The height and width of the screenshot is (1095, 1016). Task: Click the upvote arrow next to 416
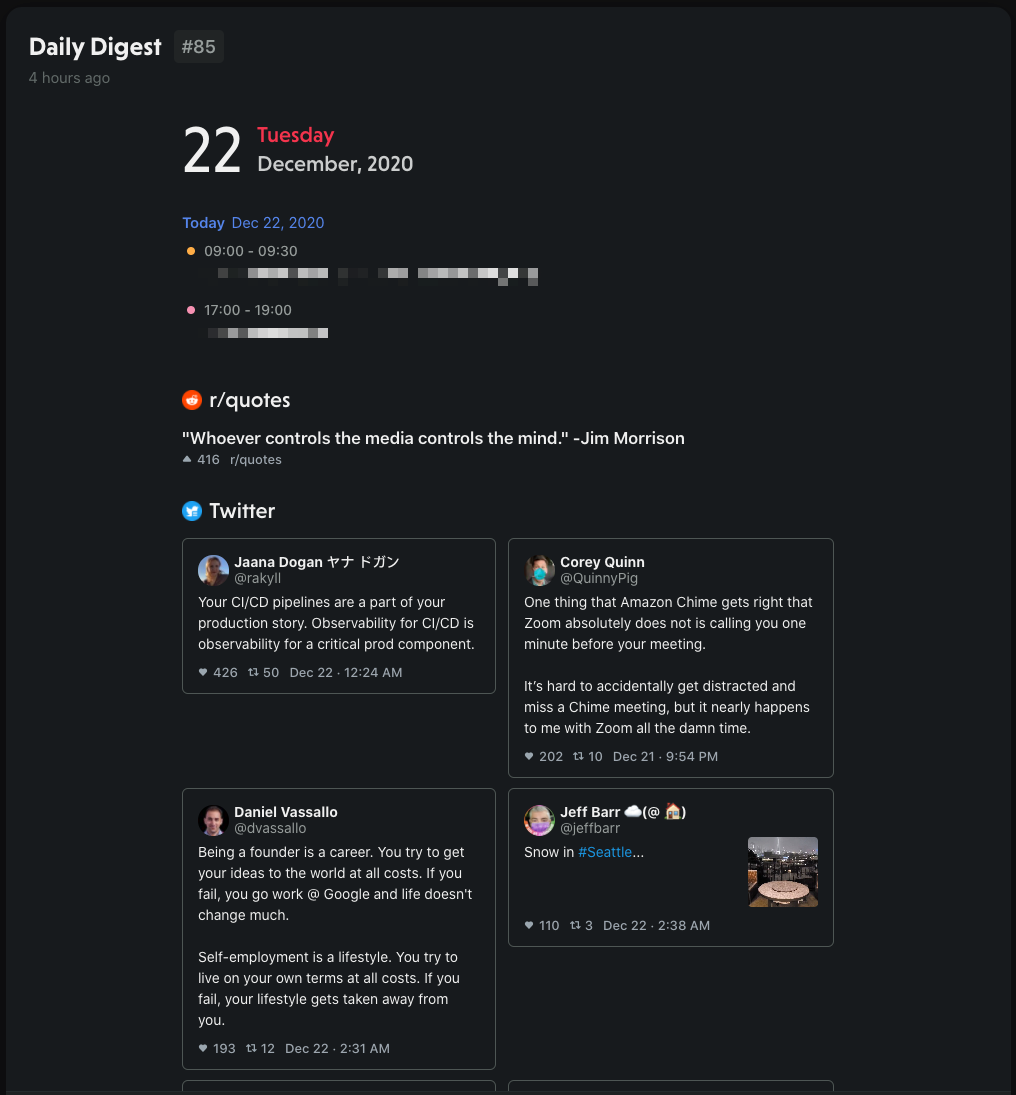point(187,460)
